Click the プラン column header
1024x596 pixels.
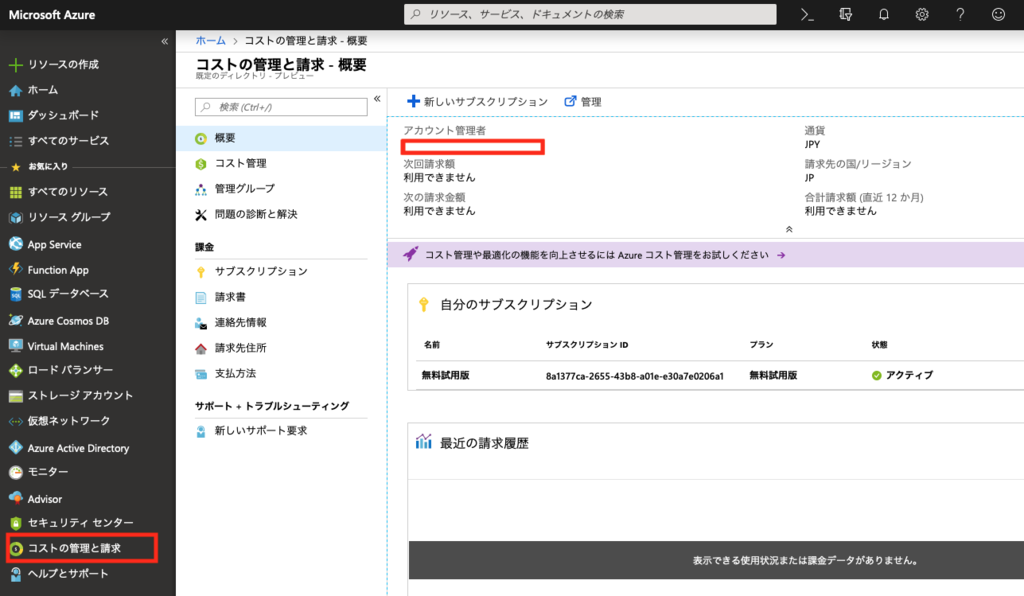click(x=761, y=345)
